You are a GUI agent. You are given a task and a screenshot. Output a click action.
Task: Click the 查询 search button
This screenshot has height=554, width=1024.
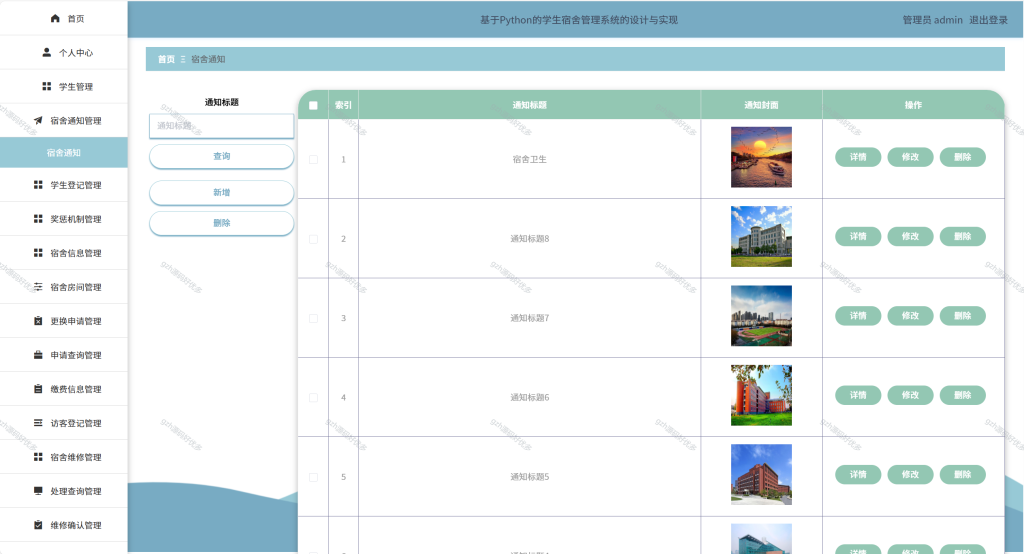[221, 156]
